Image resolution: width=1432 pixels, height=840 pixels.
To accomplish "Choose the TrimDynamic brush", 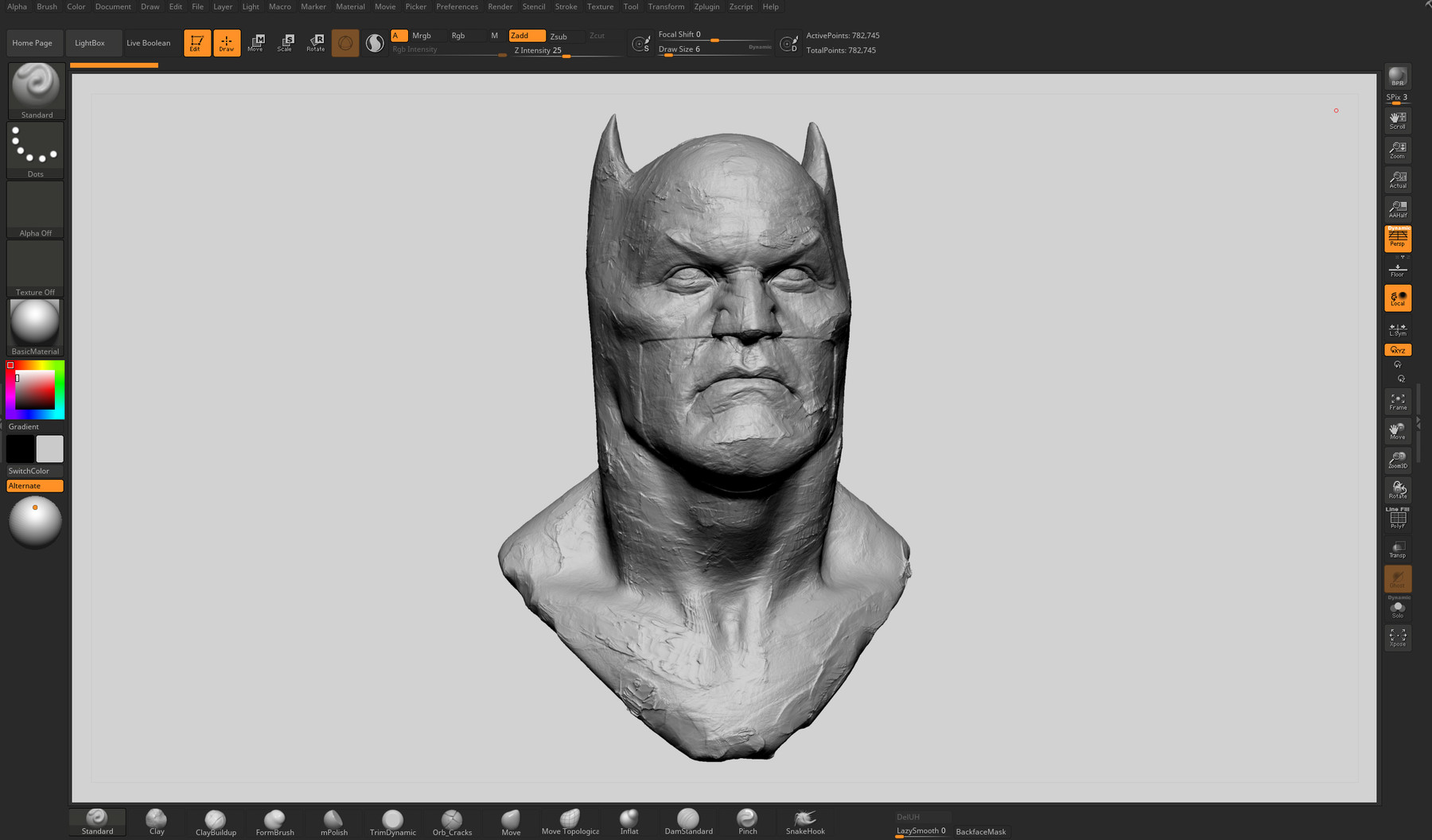I will point(391,822).
